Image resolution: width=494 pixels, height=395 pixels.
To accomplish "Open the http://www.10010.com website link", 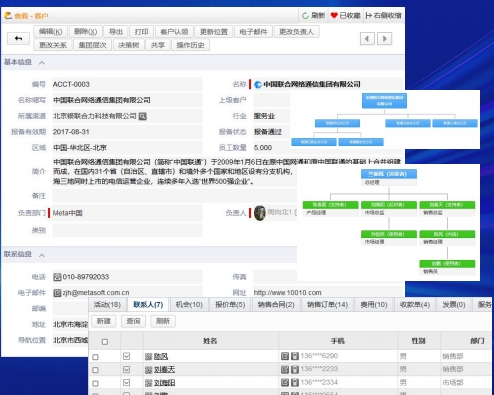I will (287, 293).
